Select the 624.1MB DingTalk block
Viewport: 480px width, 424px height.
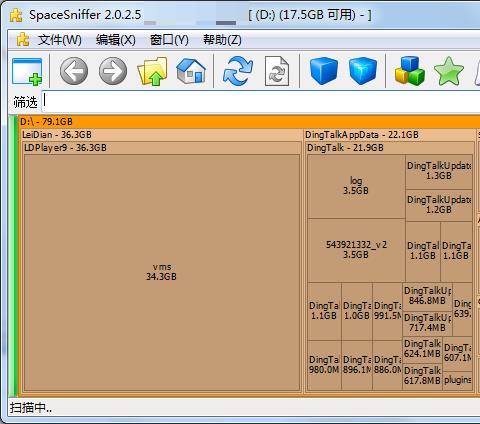(x=423, y=349)
